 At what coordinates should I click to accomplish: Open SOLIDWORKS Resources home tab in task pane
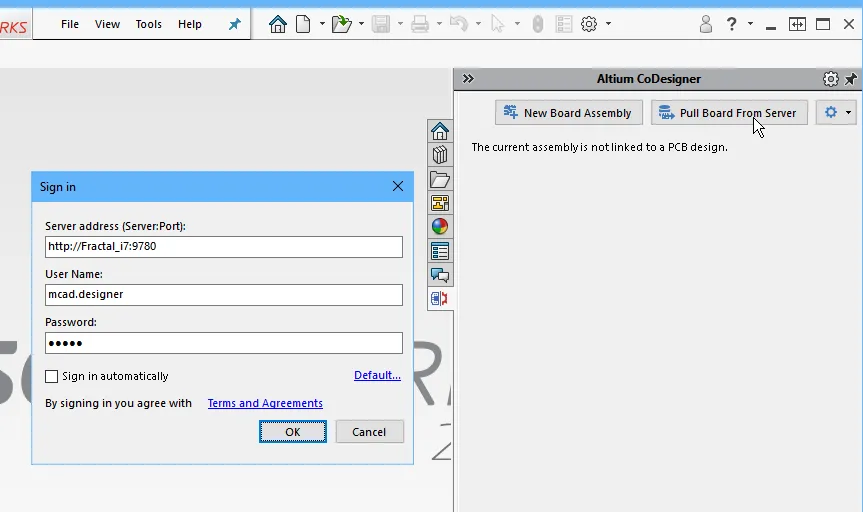[440, 132]
